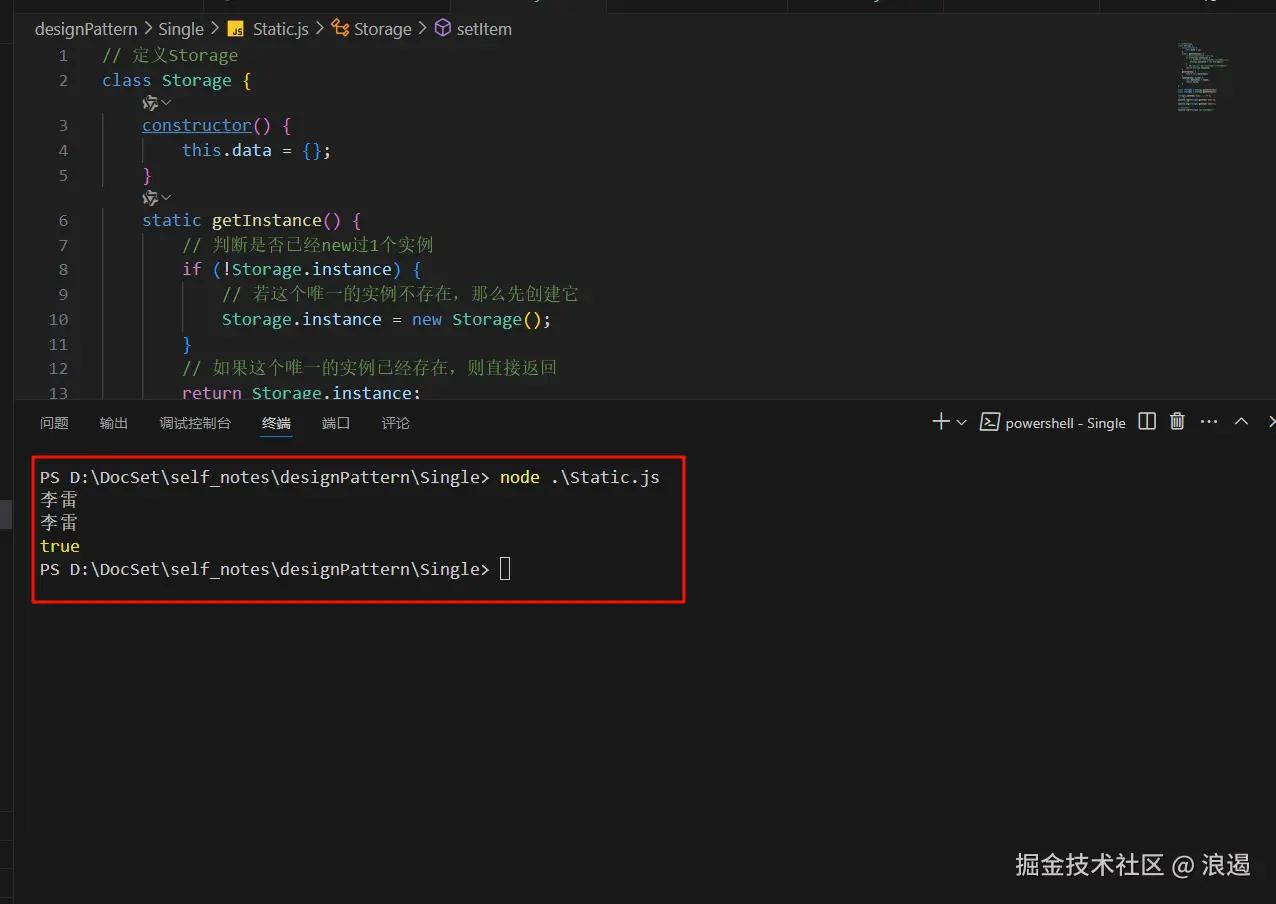Click 'class Storage {' on line 2
The image size is (1276, 904).
pyautogui.click(x=177, y=80)
